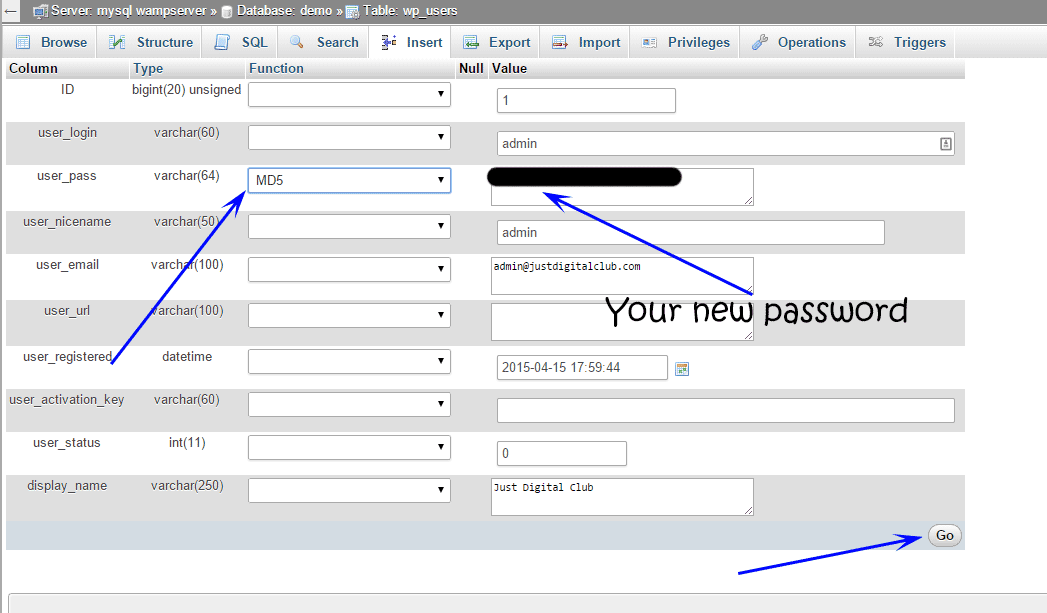The width and height of the screenshot is (1047, 613).
Task: Click the Triggers tab icon
Action: click(x=875, y=42)
